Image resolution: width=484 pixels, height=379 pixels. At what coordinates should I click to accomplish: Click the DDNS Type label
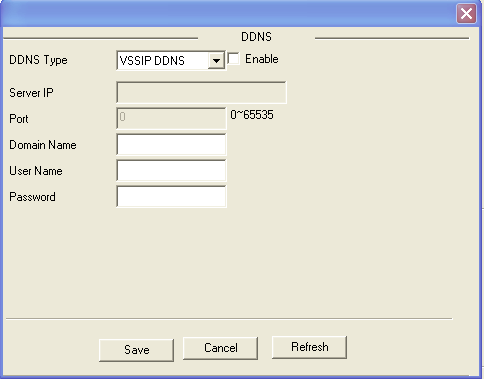click(38, 60)
